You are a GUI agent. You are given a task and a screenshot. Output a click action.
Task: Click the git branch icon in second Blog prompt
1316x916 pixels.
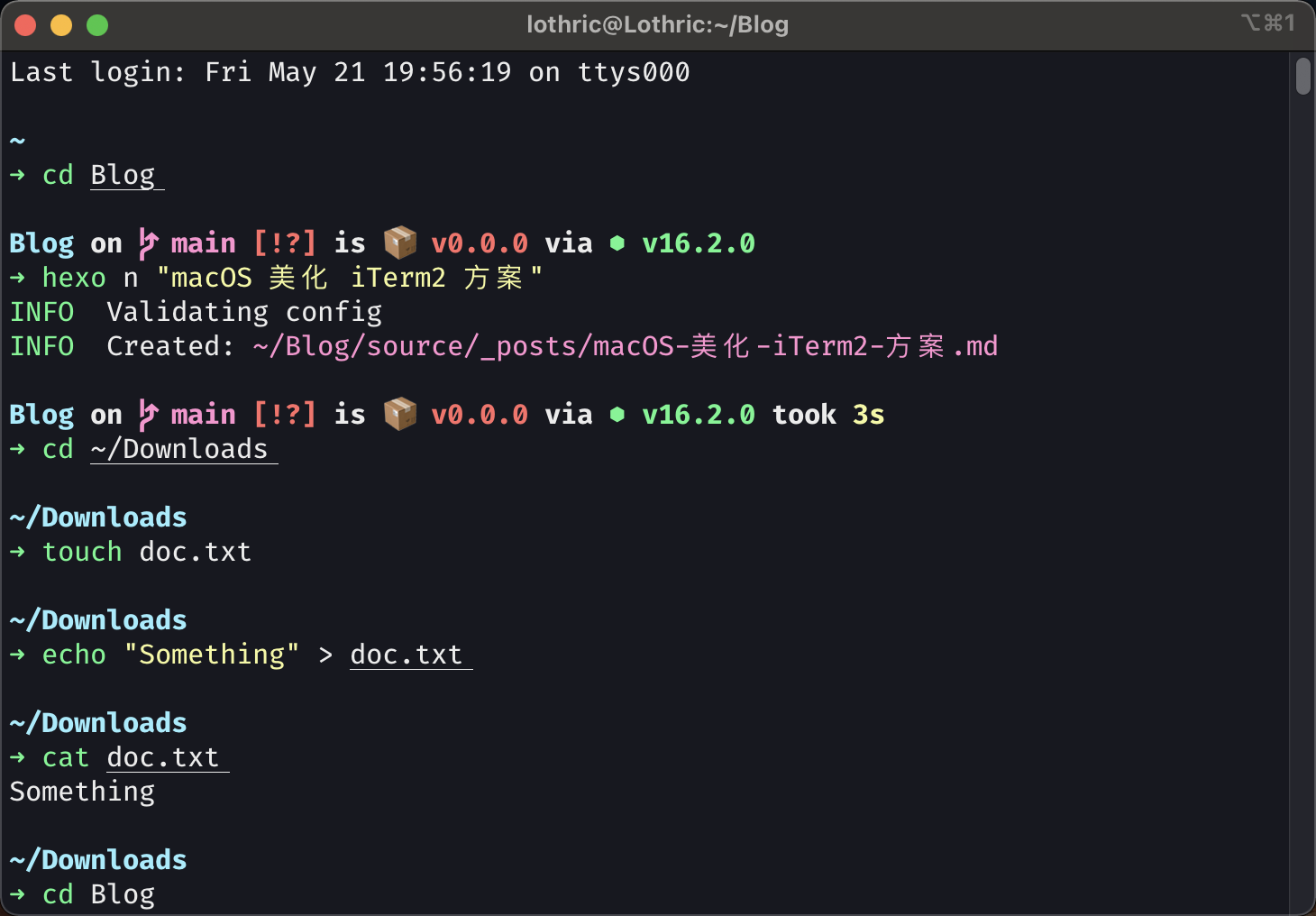(x=148, y=415)
